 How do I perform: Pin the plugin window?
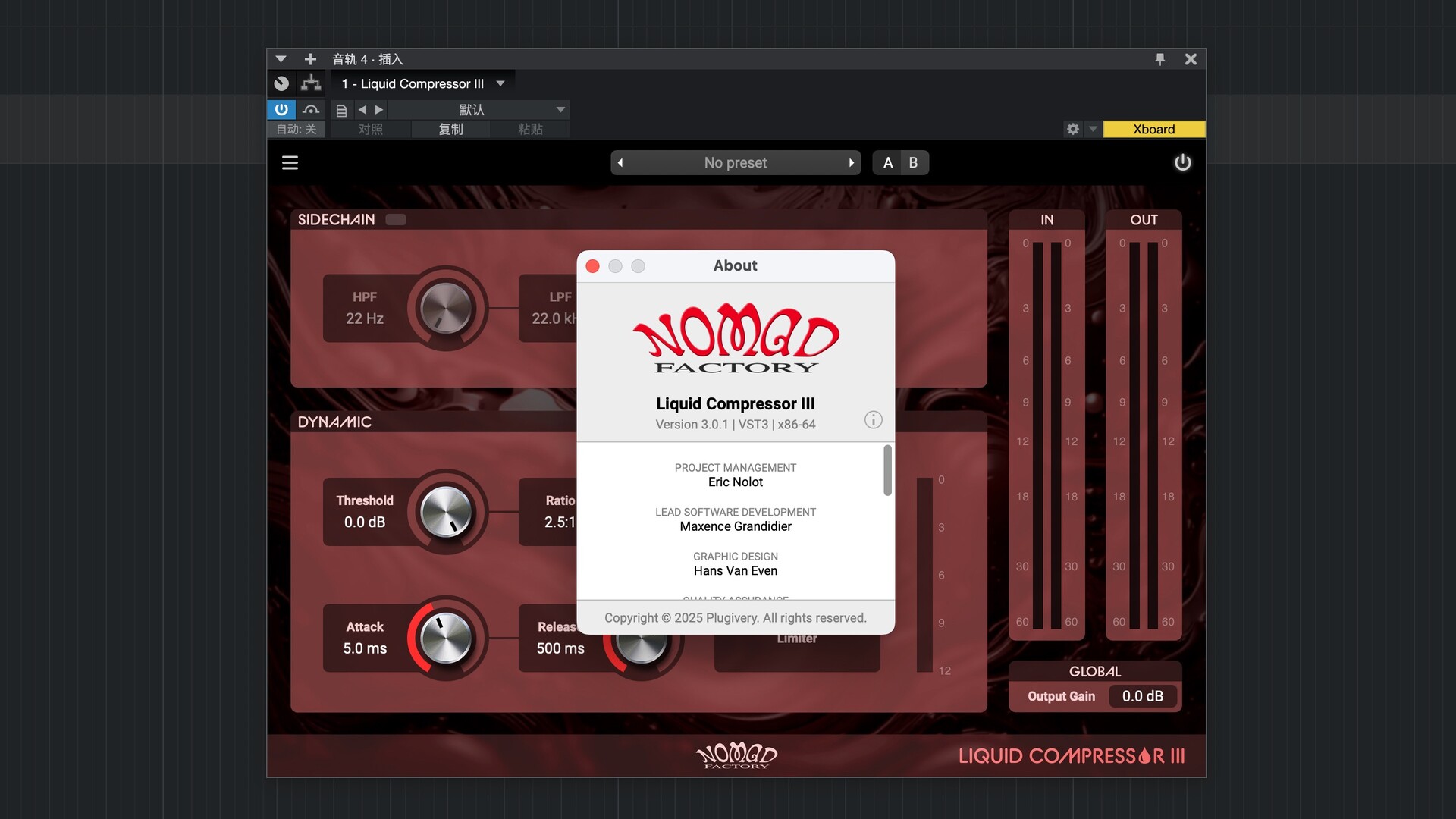(1159, 59)
